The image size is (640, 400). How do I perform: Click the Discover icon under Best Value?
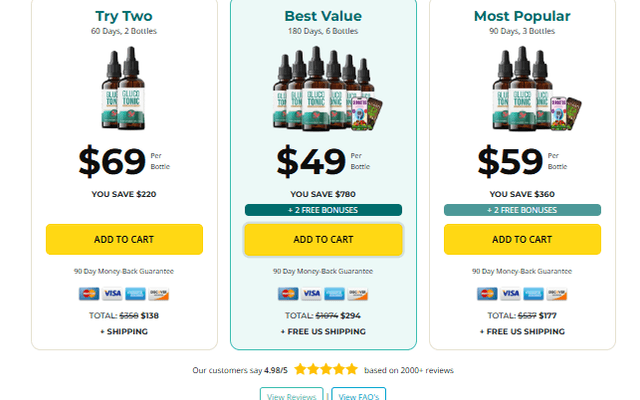358,294
